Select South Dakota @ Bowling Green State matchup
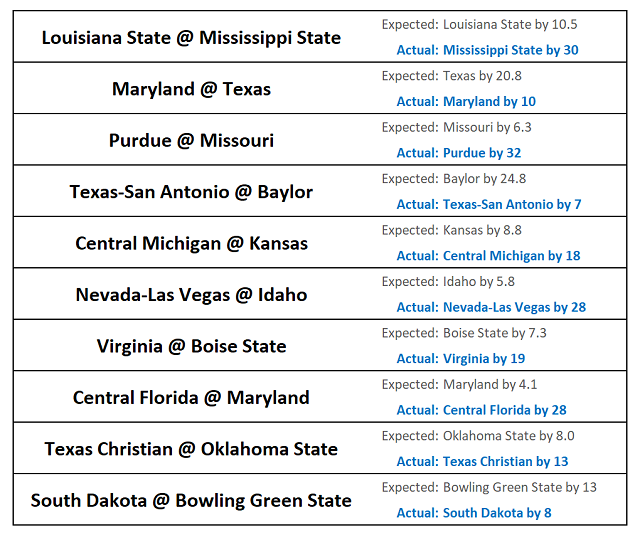 point(191,501)
